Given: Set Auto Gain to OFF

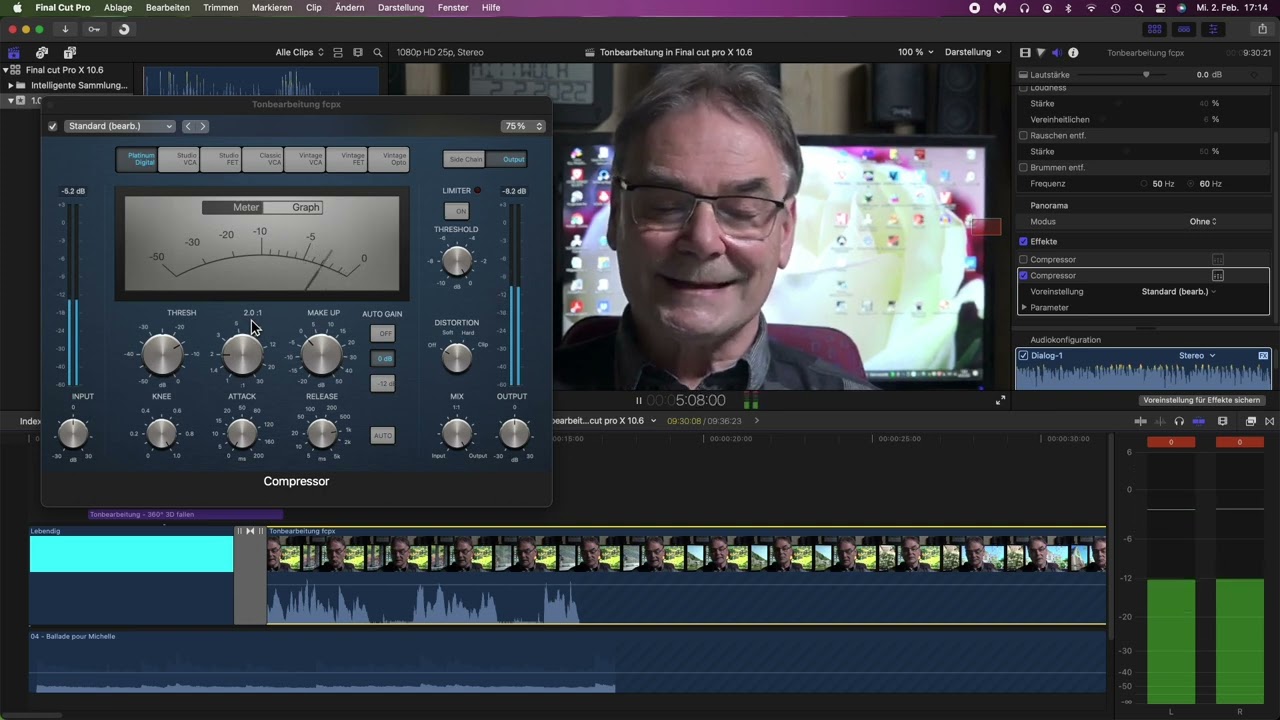Looking at the screenshot, I should [x=383, y=333].
